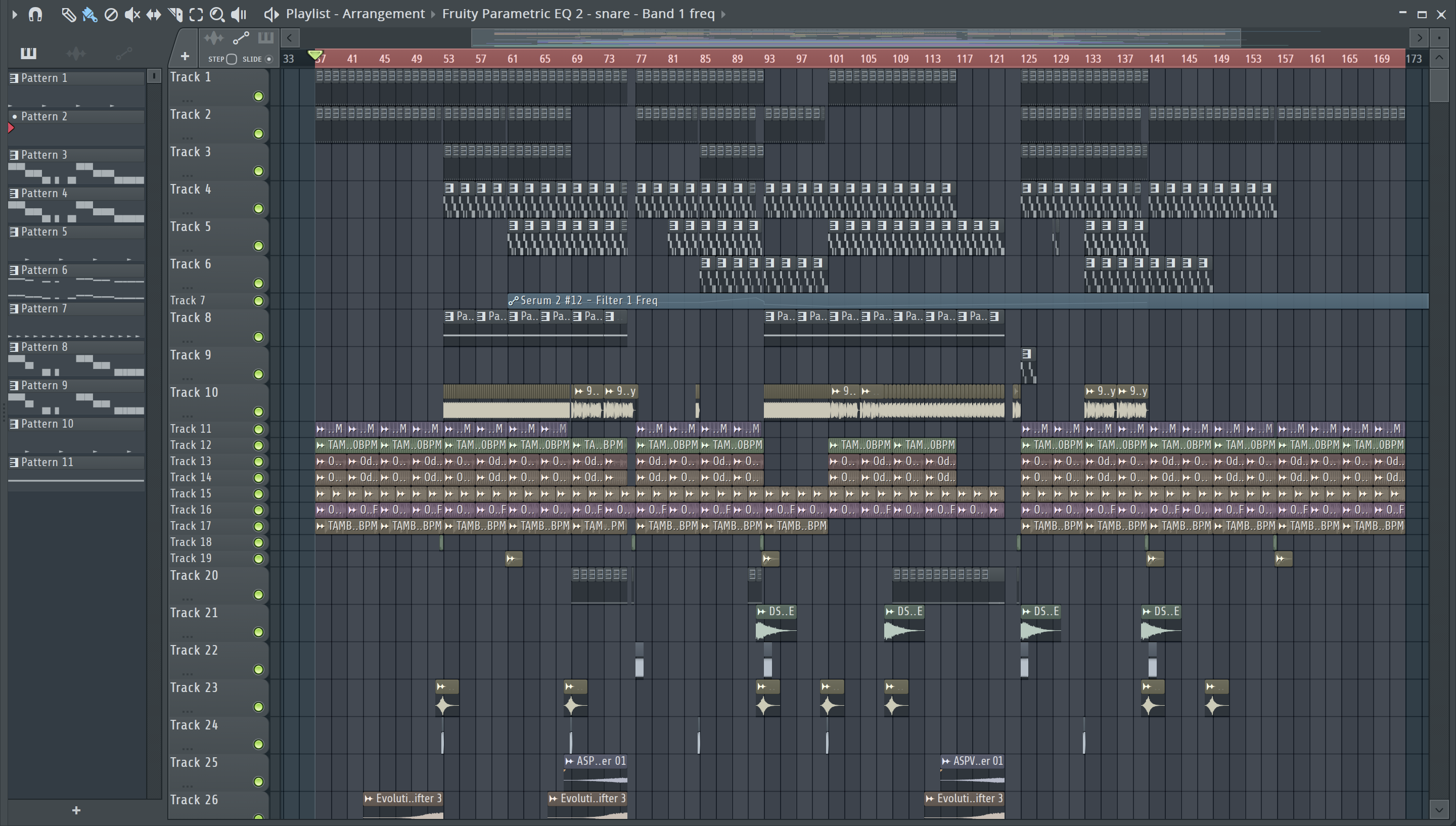1456x826 pixels.
Task: Click the playhead marker on timeline
Action: click(315, 55)
